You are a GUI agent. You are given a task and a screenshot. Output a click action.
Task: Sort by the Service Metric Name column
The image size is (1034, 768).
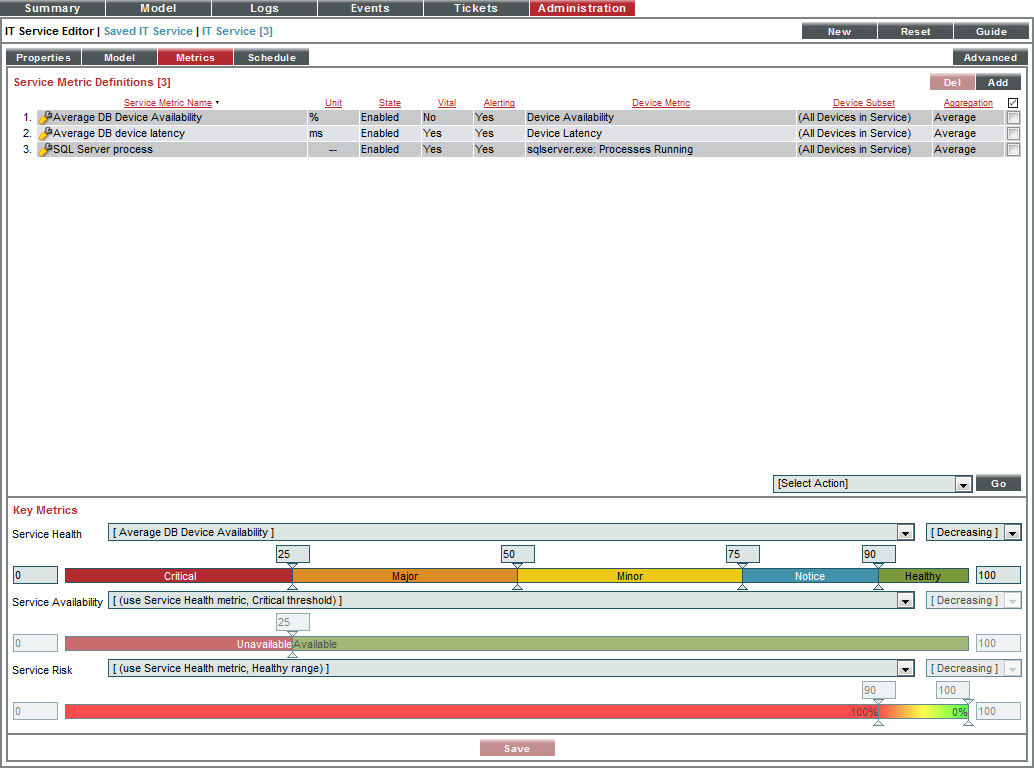coord(169,102)
